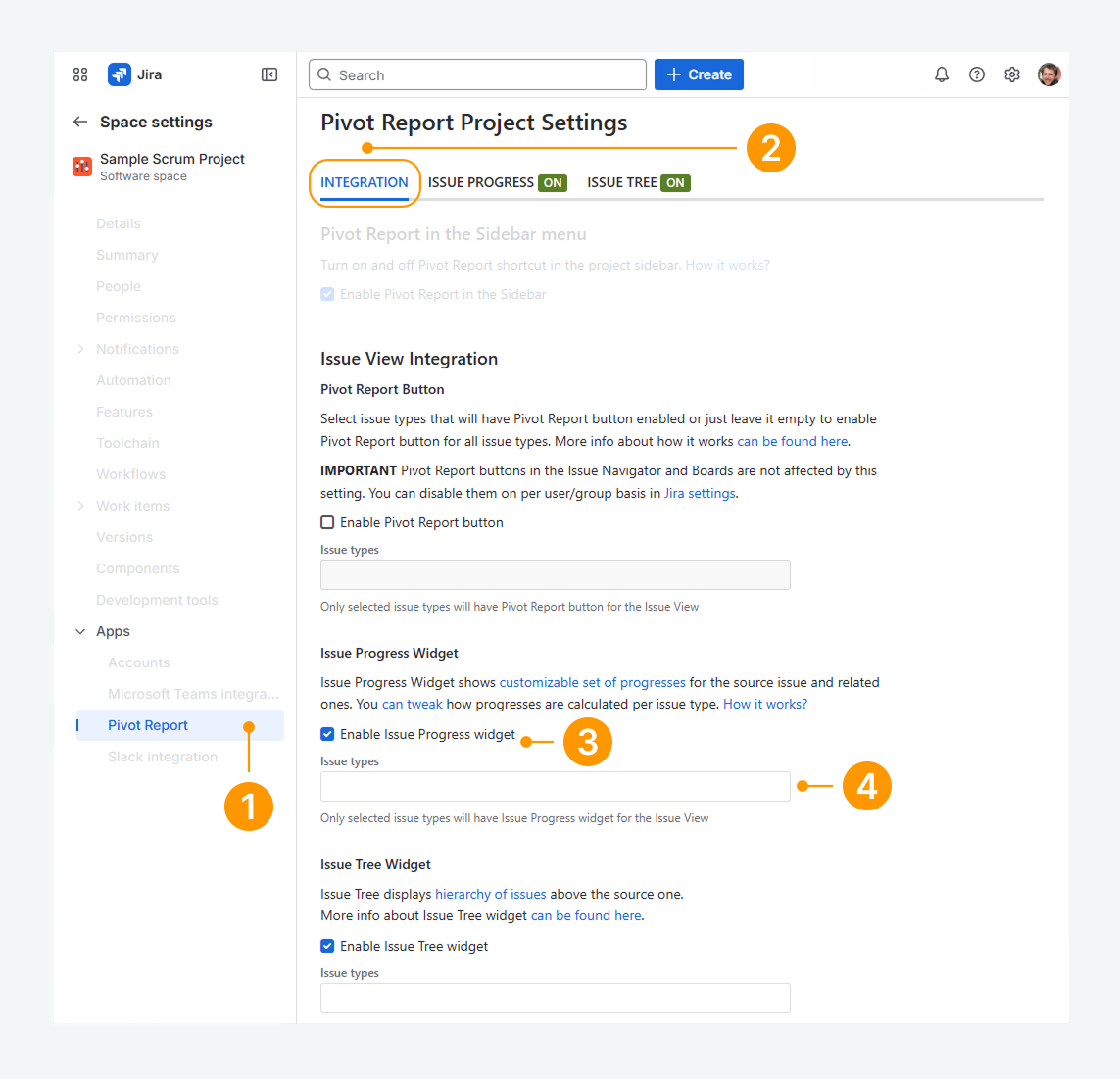Open Permissions settings page
The width and height of the screenshot is (1120, 1079).
click(136, 318)
